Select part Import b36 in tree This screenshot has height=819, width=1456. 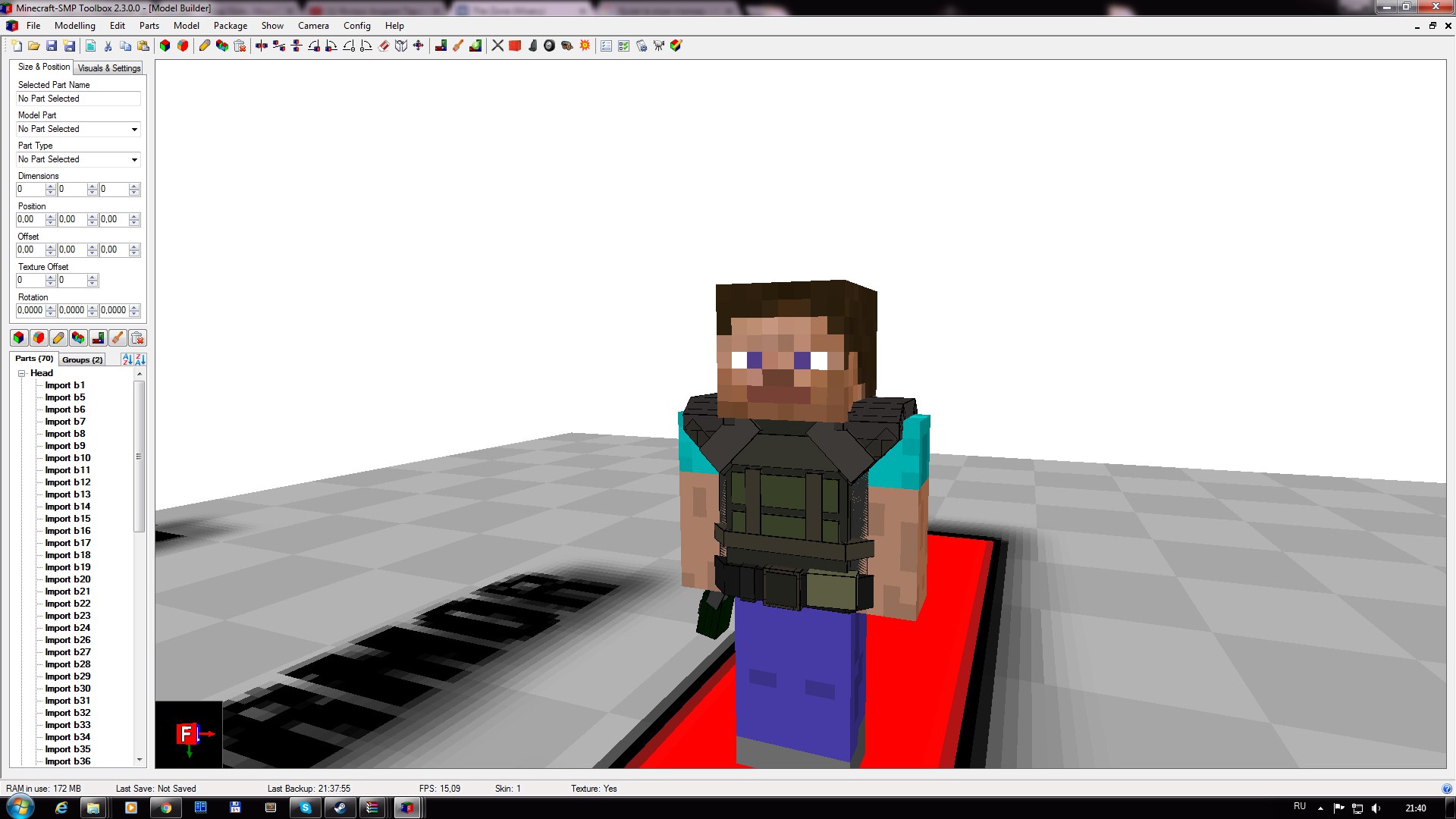pos(67,761)
